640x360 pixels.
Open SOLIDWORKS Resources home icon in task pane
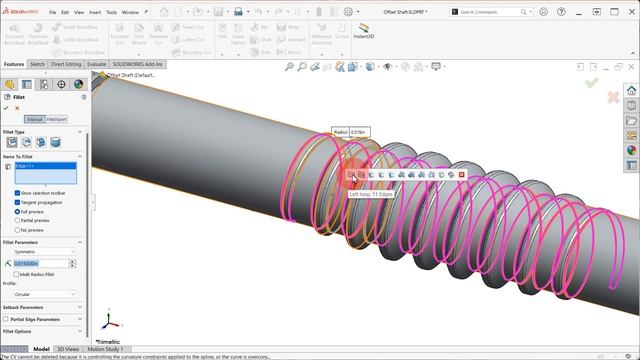(x=631, y=90)
